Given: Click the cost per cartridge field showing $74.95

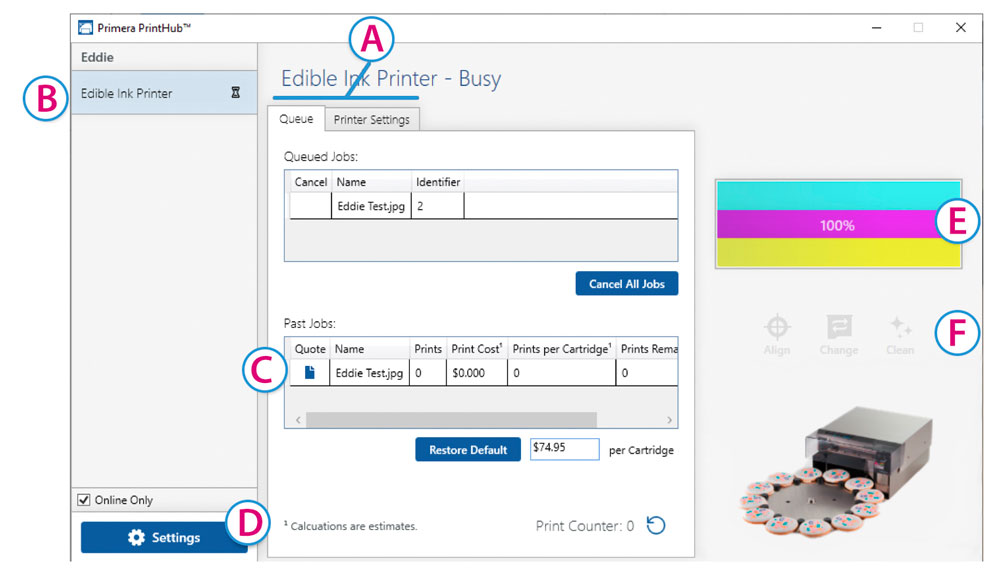Looking at the screenshot, I should click(x=564, y=448).
